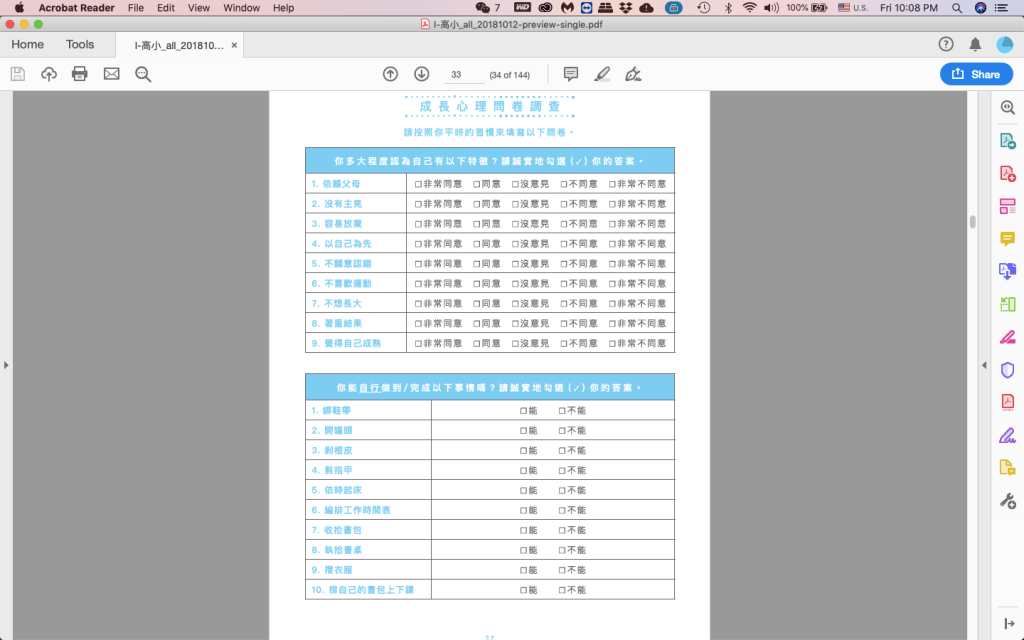Switch to the Tools tab
The image size is (1024, 640).
[80, 45]
